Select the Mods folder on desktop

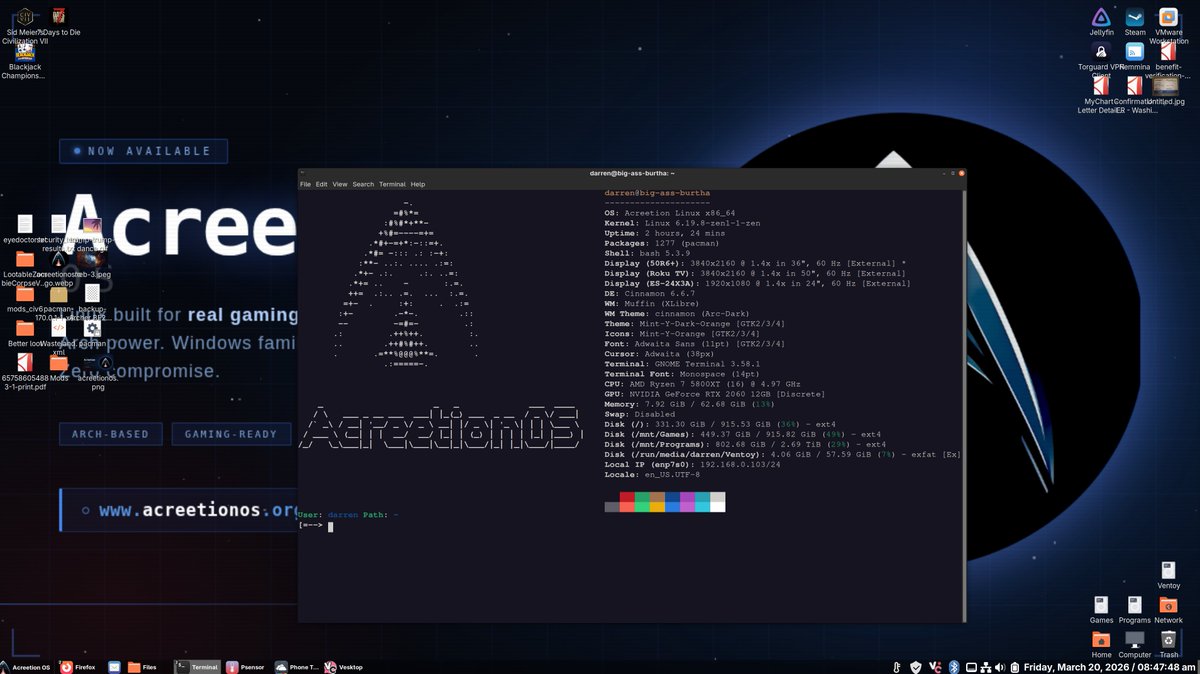[x=59, y=363]
